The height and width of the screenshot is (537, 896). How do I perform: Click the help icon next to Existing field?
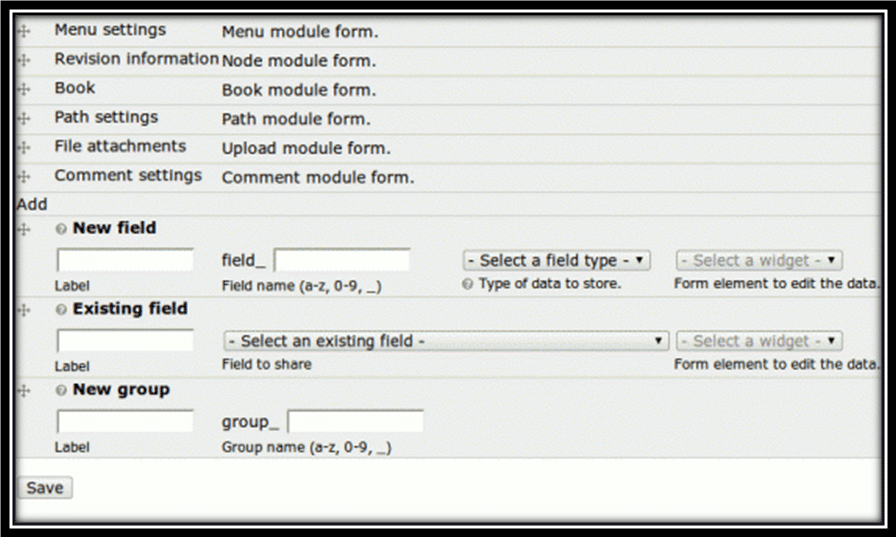coord(62,310)
